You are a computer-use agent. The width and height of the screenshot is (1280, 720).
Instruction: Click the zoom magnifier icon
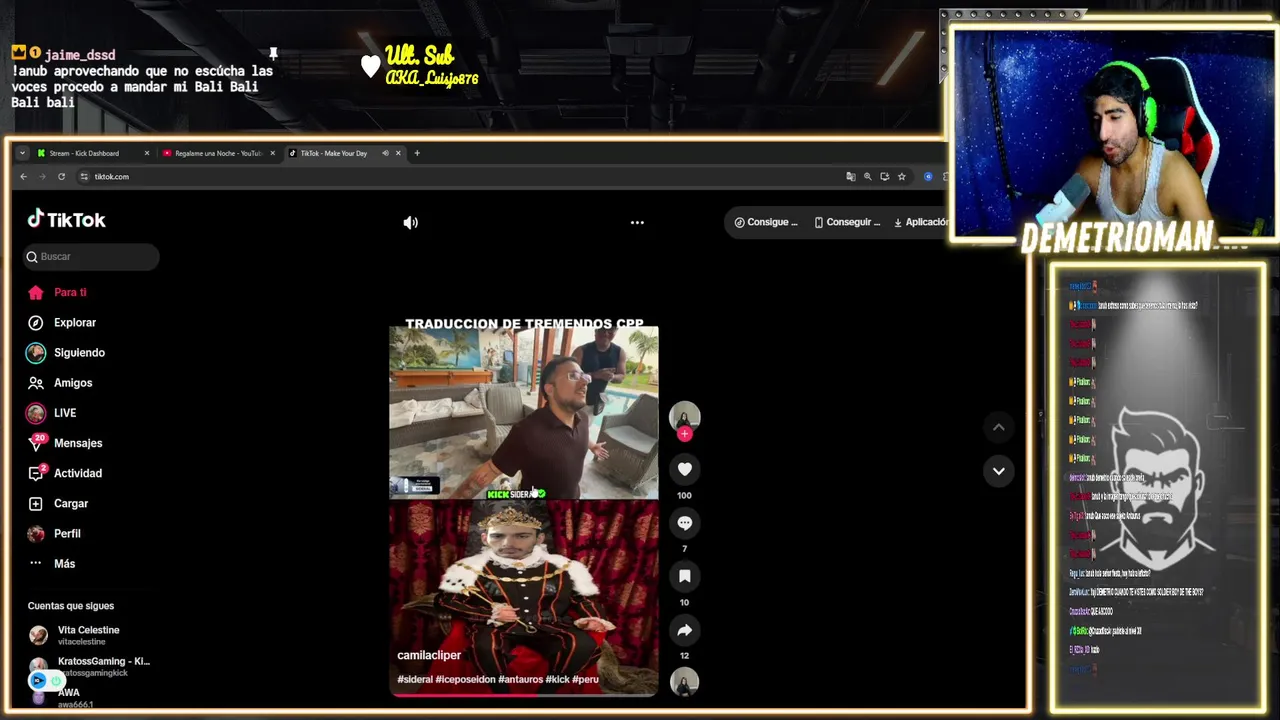(x=868, y=176)
